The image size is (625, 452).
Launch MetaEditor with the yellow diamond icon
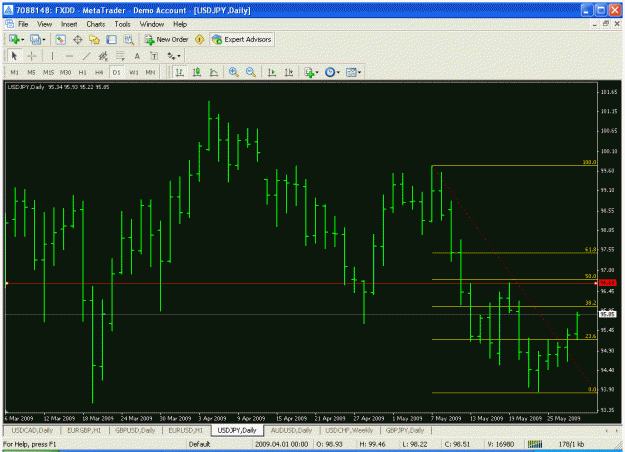click(199, 39)
